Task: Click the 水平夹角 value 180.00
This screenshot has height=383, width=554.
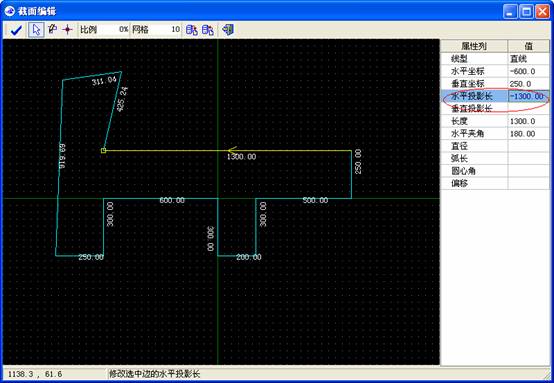Action: tap(529, 134)
